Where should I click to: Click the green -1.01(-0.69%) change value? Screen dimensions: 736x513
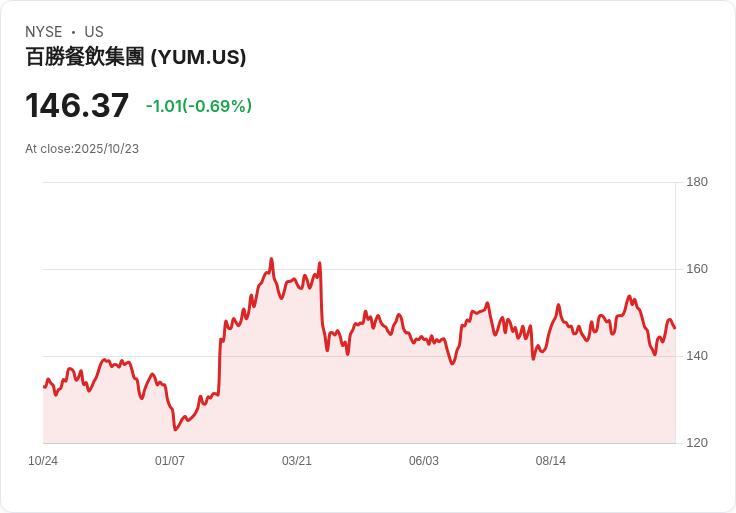pyautogui.click(x=198, y=106)
